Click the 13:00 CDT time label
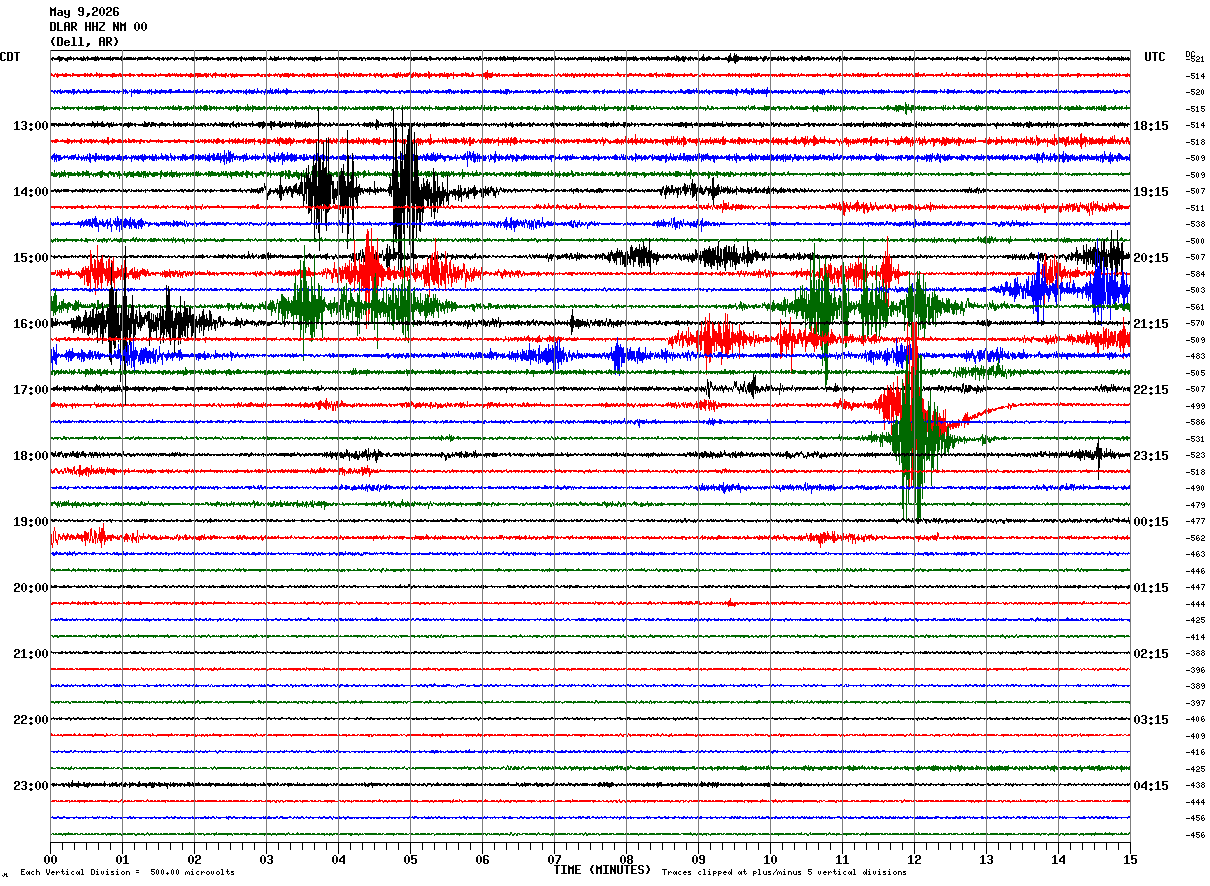 (30, 126)
